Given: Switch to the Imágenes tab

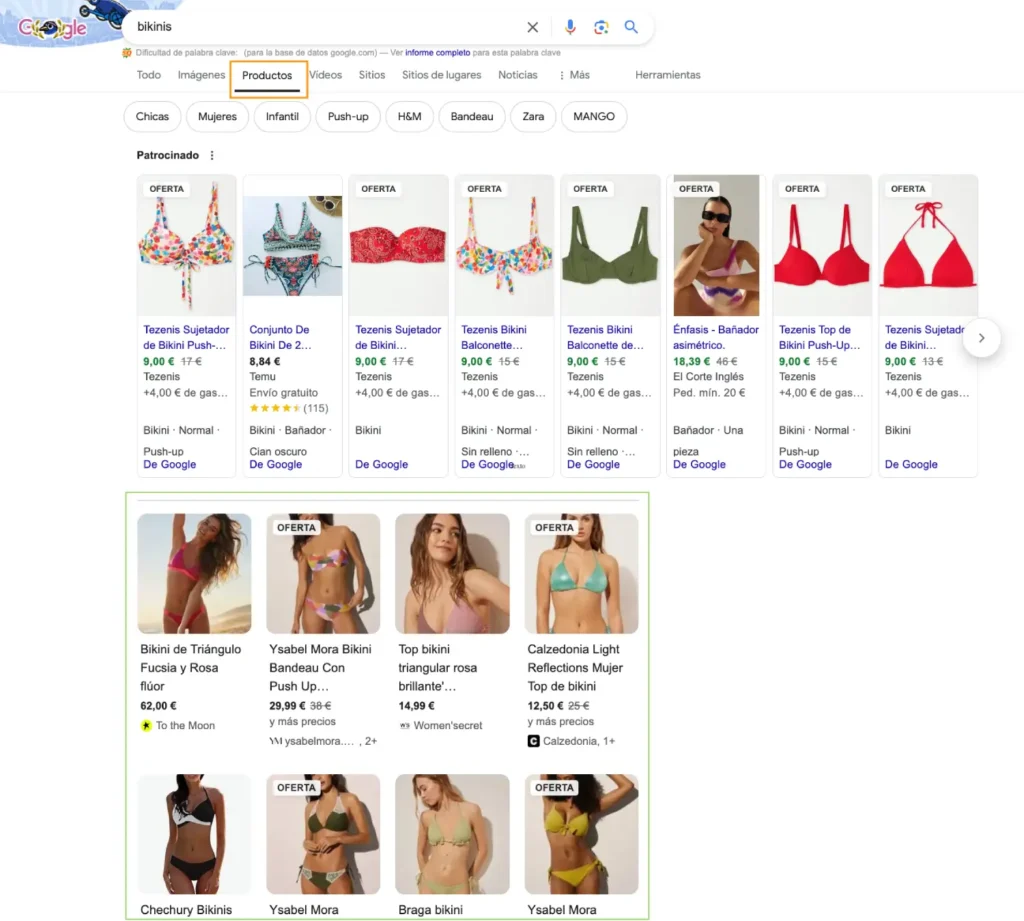Looking at the screenshot, I should (x=201, y=75).
